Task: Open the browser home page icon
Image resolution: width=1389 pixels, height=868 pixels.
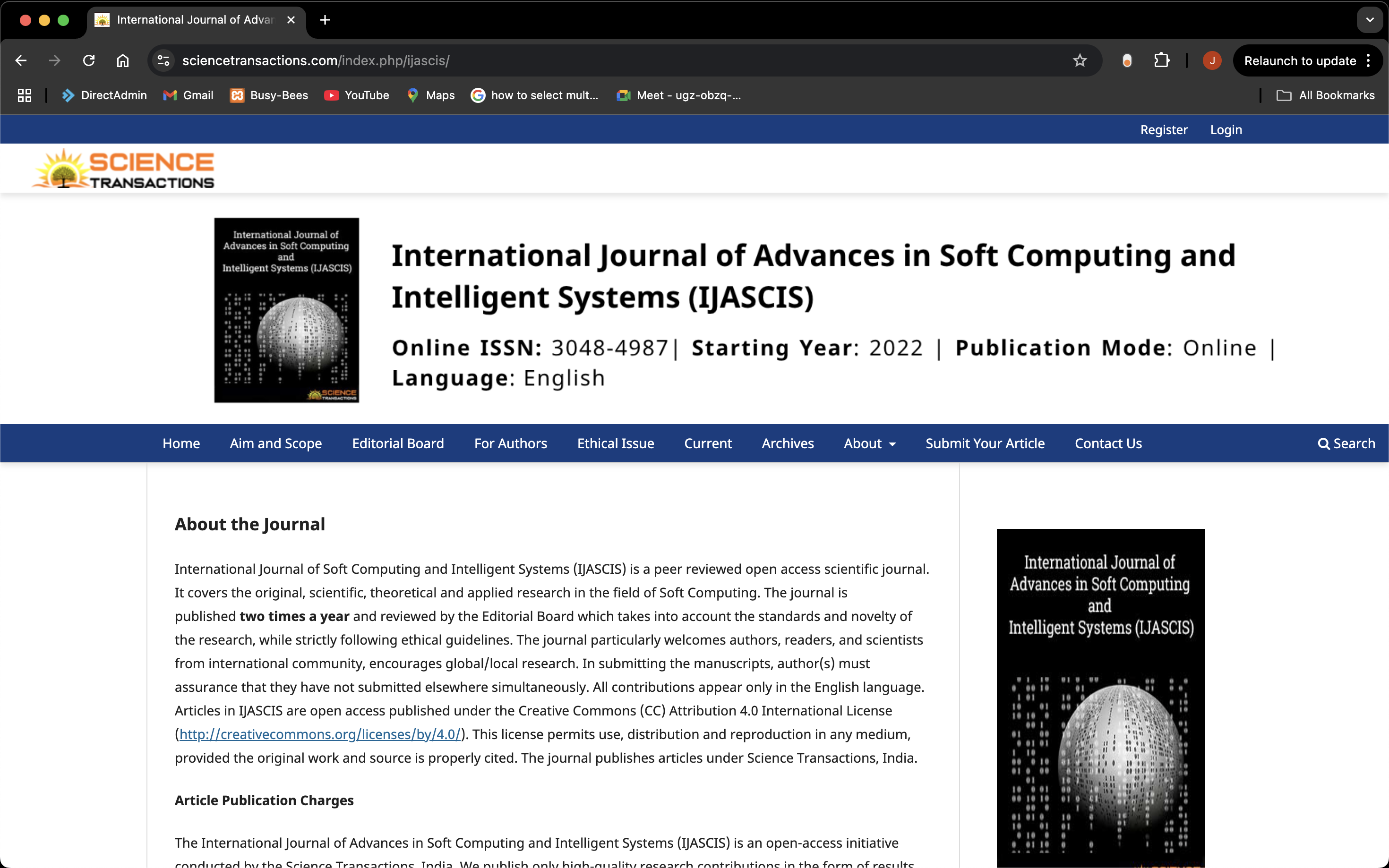Action: click(123, 60)
